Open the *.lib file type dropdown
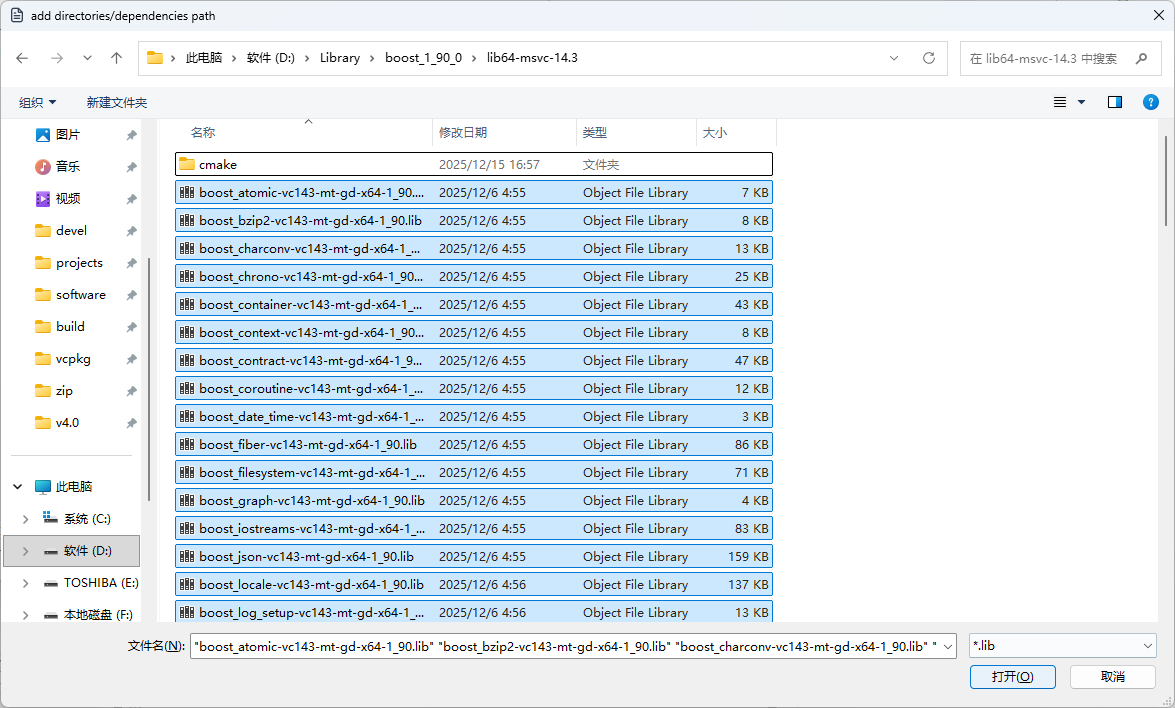 [1061, 645]
